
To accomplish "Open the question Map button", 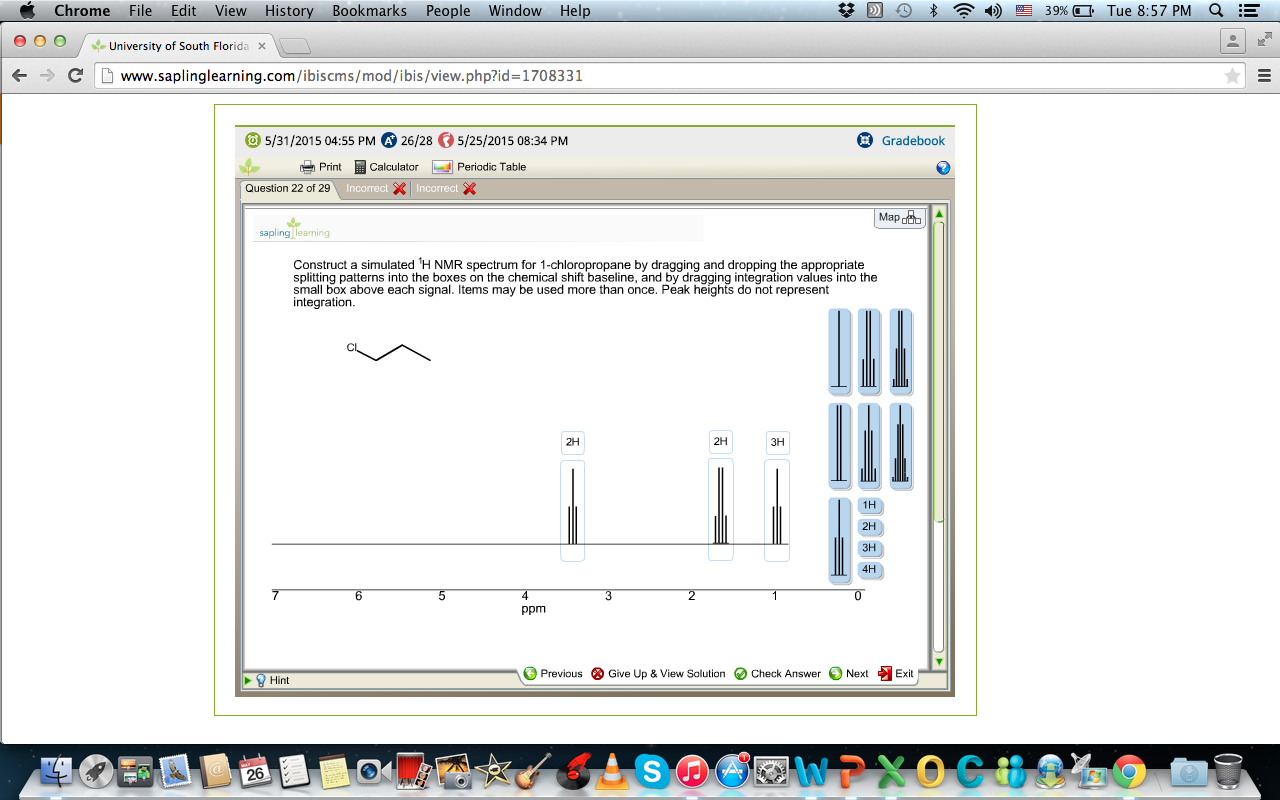I will [899, 217].
